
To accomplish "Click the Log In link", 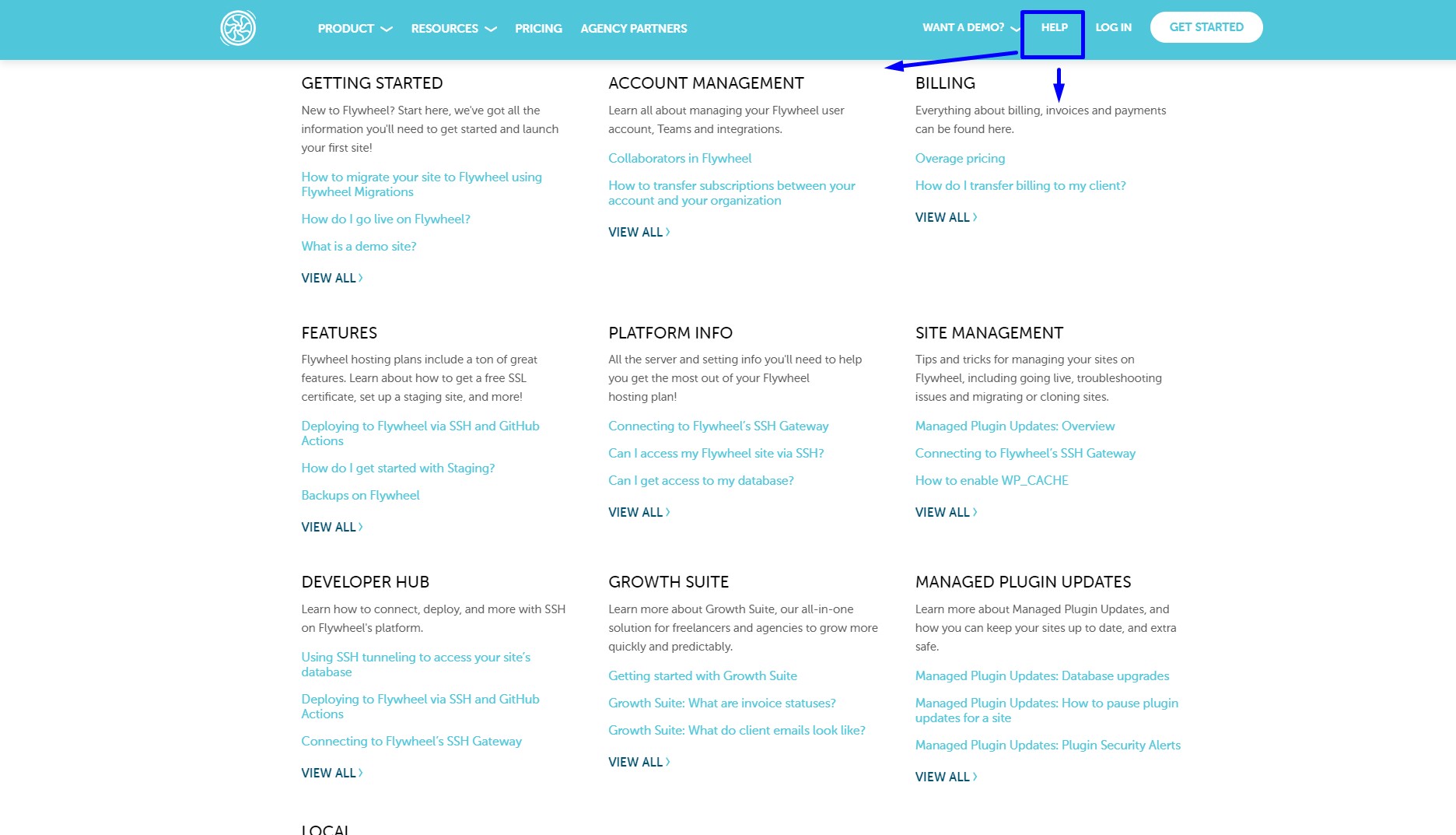I will pos(1113,27).
